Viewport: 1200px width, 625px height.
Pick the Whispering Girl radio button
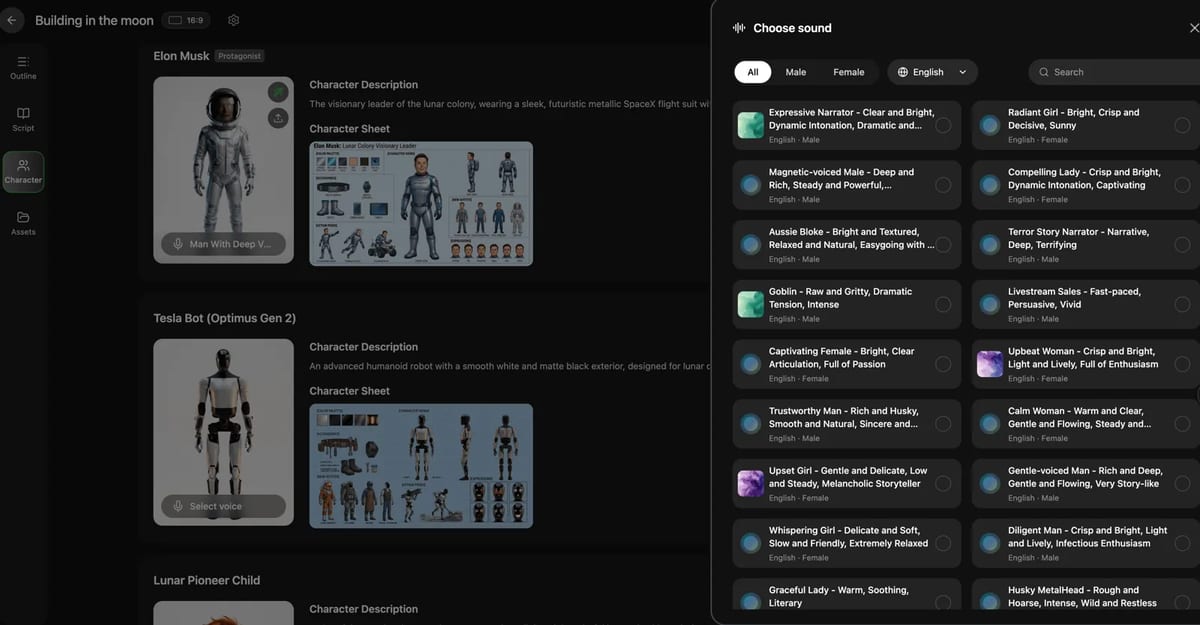click(943, 543)
